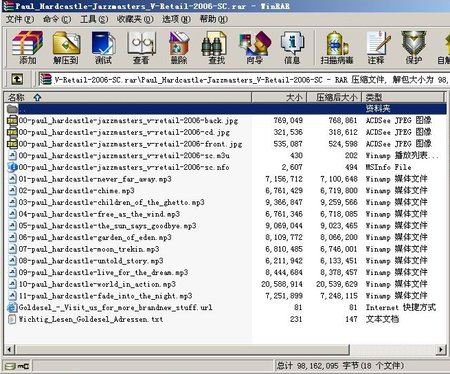Open the 查看 (View) toolbar icon
The width and height of the screenshot is (450, 374).
pyautogui.click(x=141, y=47)
